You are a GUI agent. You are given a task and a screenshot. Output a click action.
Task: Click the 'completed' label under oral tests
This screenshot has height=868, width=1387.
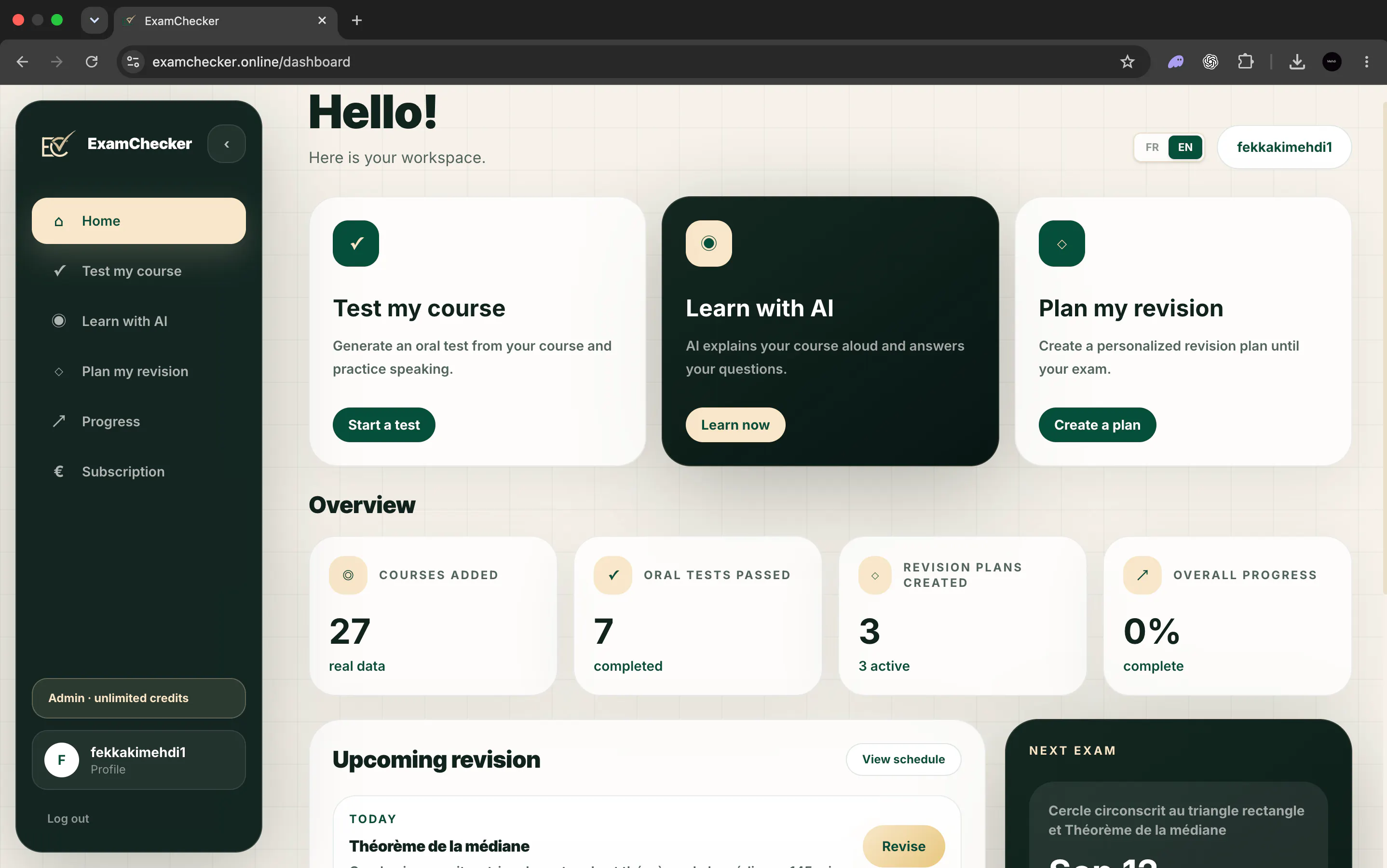628,666
